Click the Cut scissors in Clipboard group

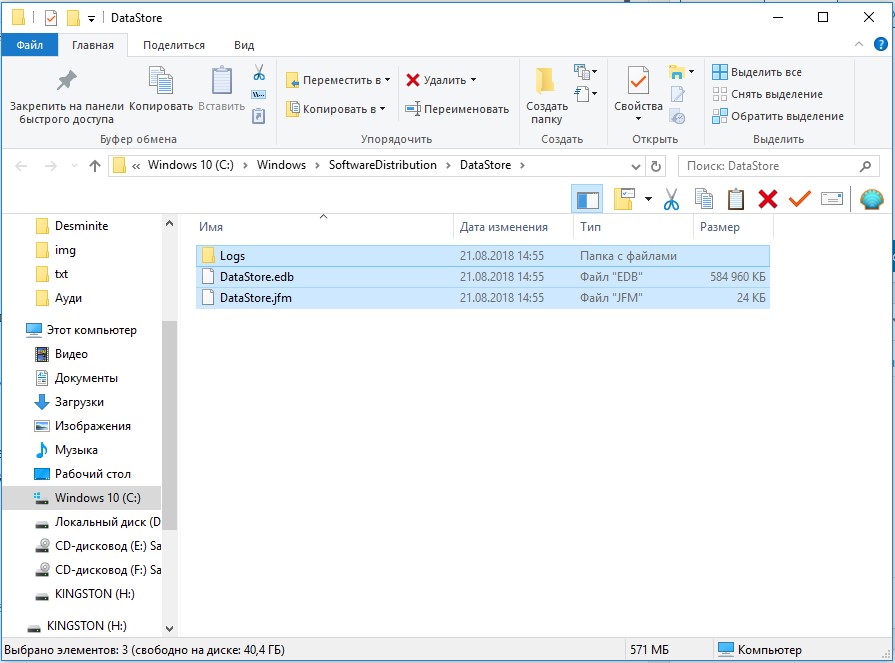click(259, 72)
